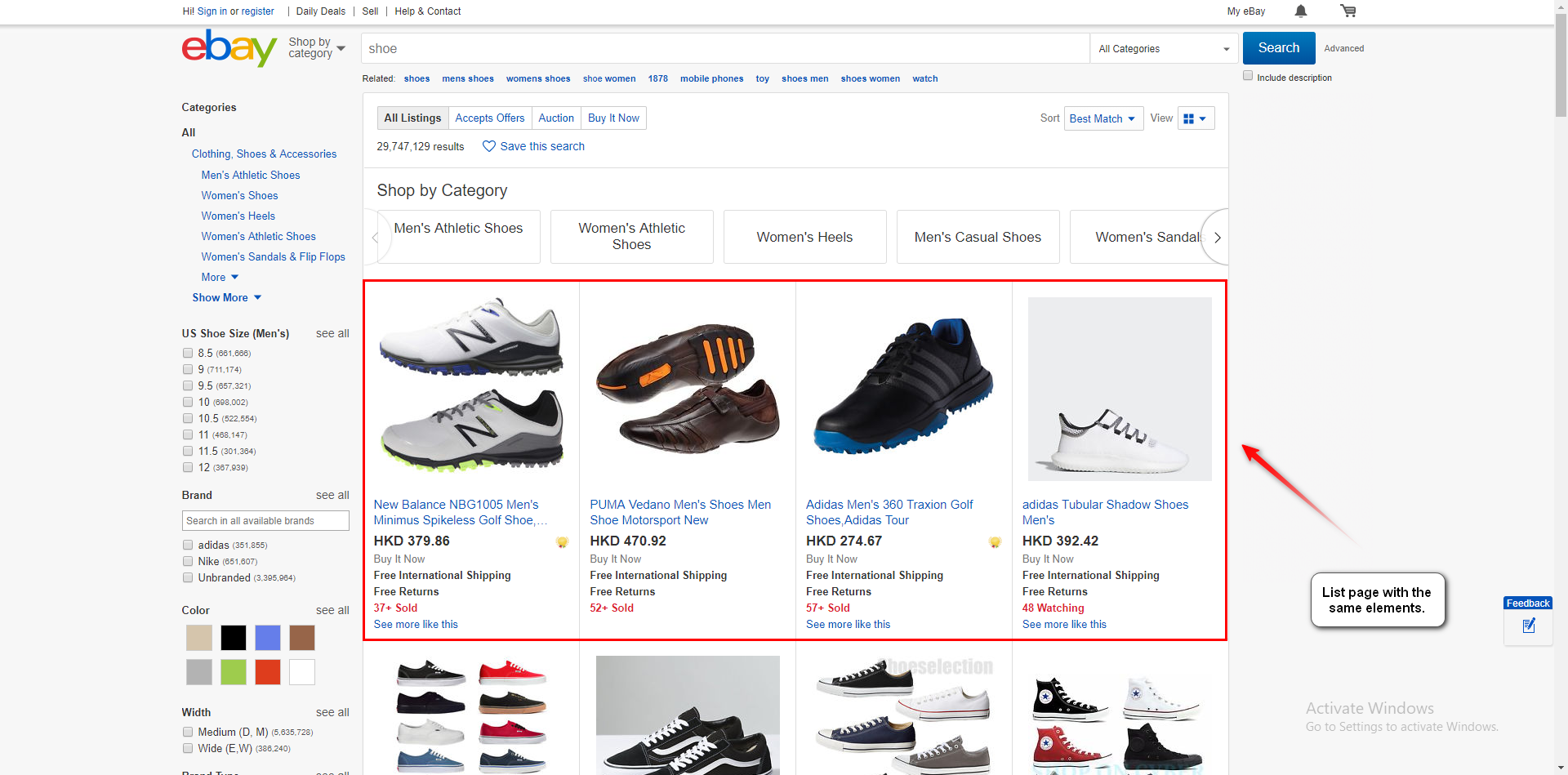
Task: Click Women's Sandals & Flip Flops category link
Action: click(273, 256)
